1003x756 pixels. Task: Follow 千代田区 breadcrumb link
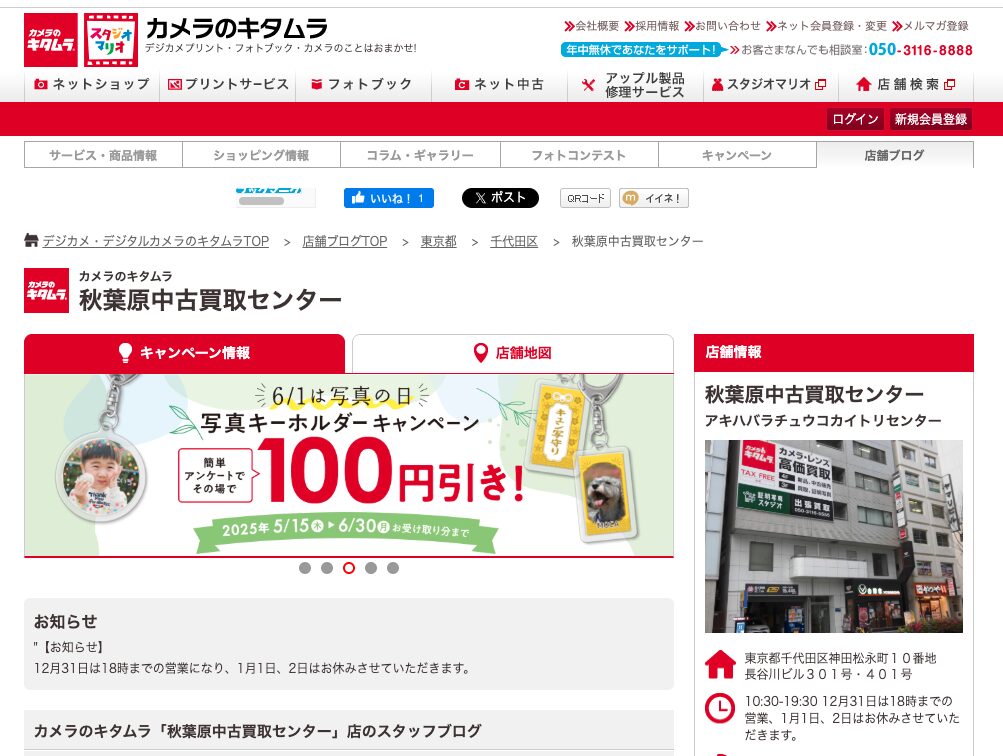click(x=514, y=241)
